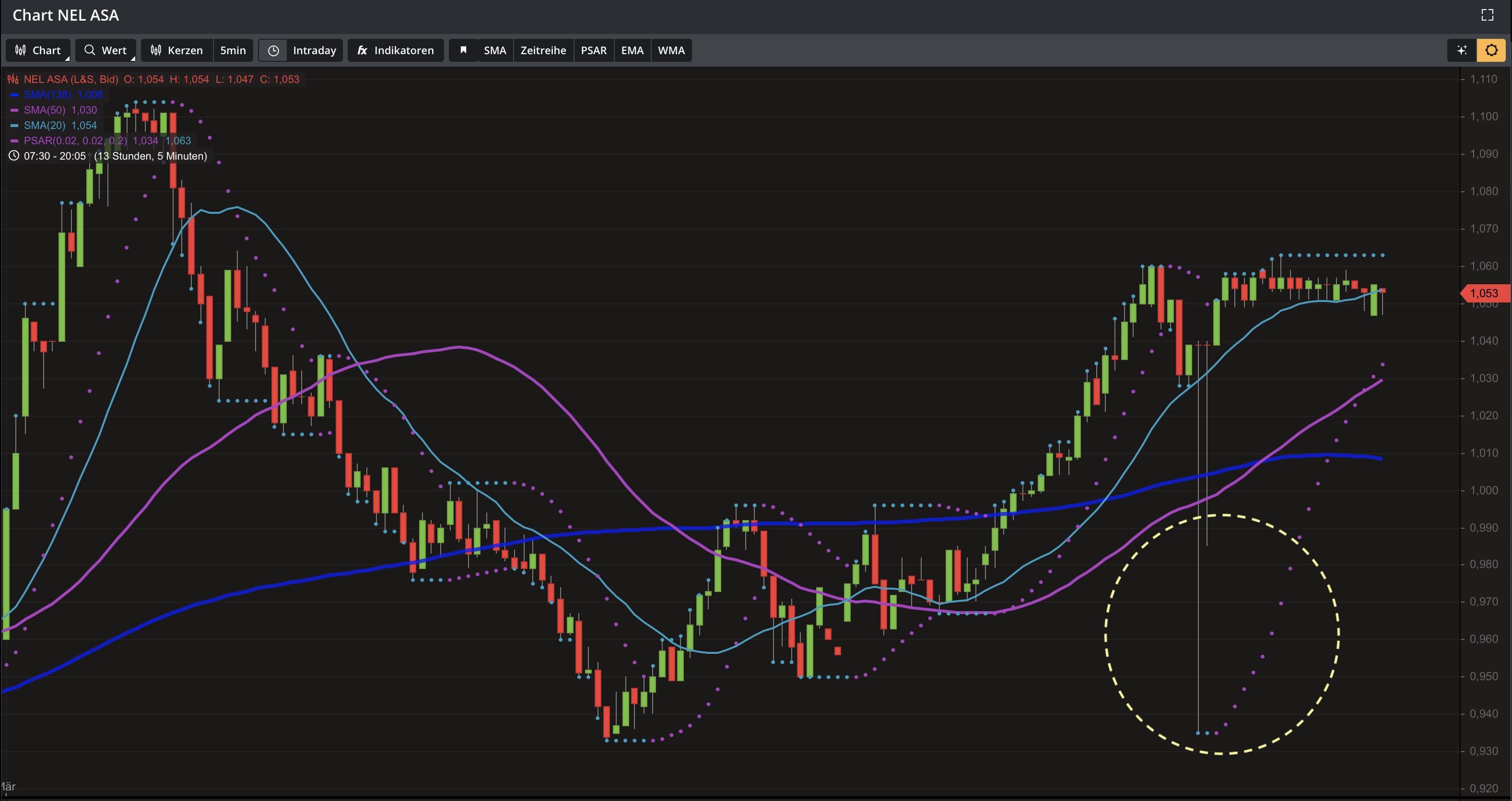Toggle the PSAR quick indicator
This screenshot has width=1512, height=801.
tap(593, 50)
